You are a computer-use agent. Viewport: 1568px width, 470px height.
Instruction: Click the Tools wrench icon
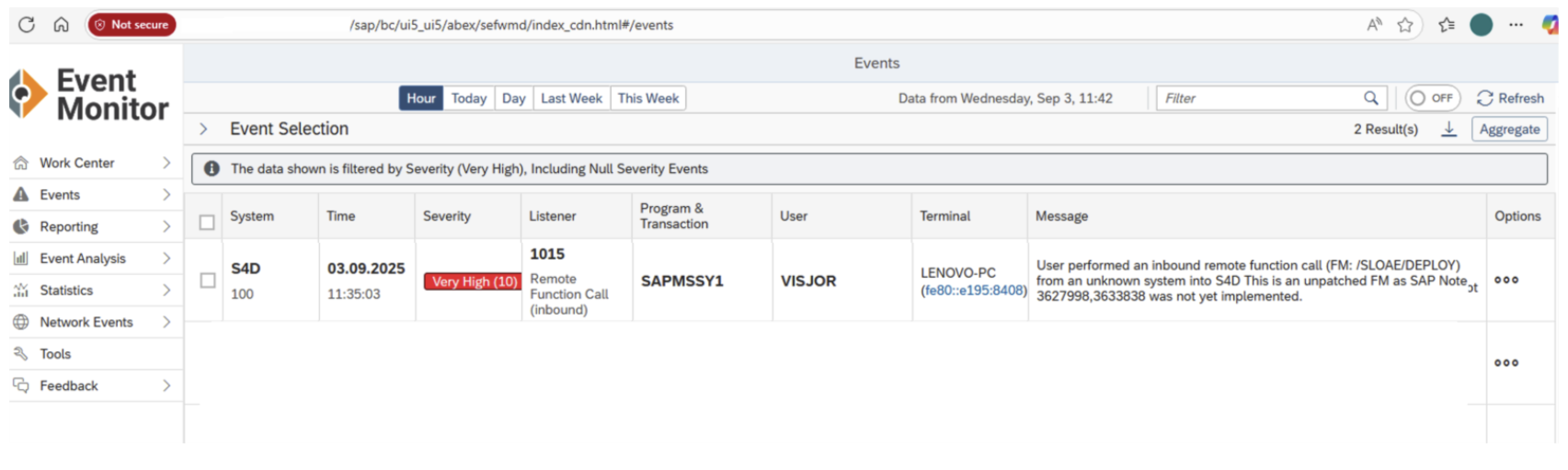pos(21,353)
